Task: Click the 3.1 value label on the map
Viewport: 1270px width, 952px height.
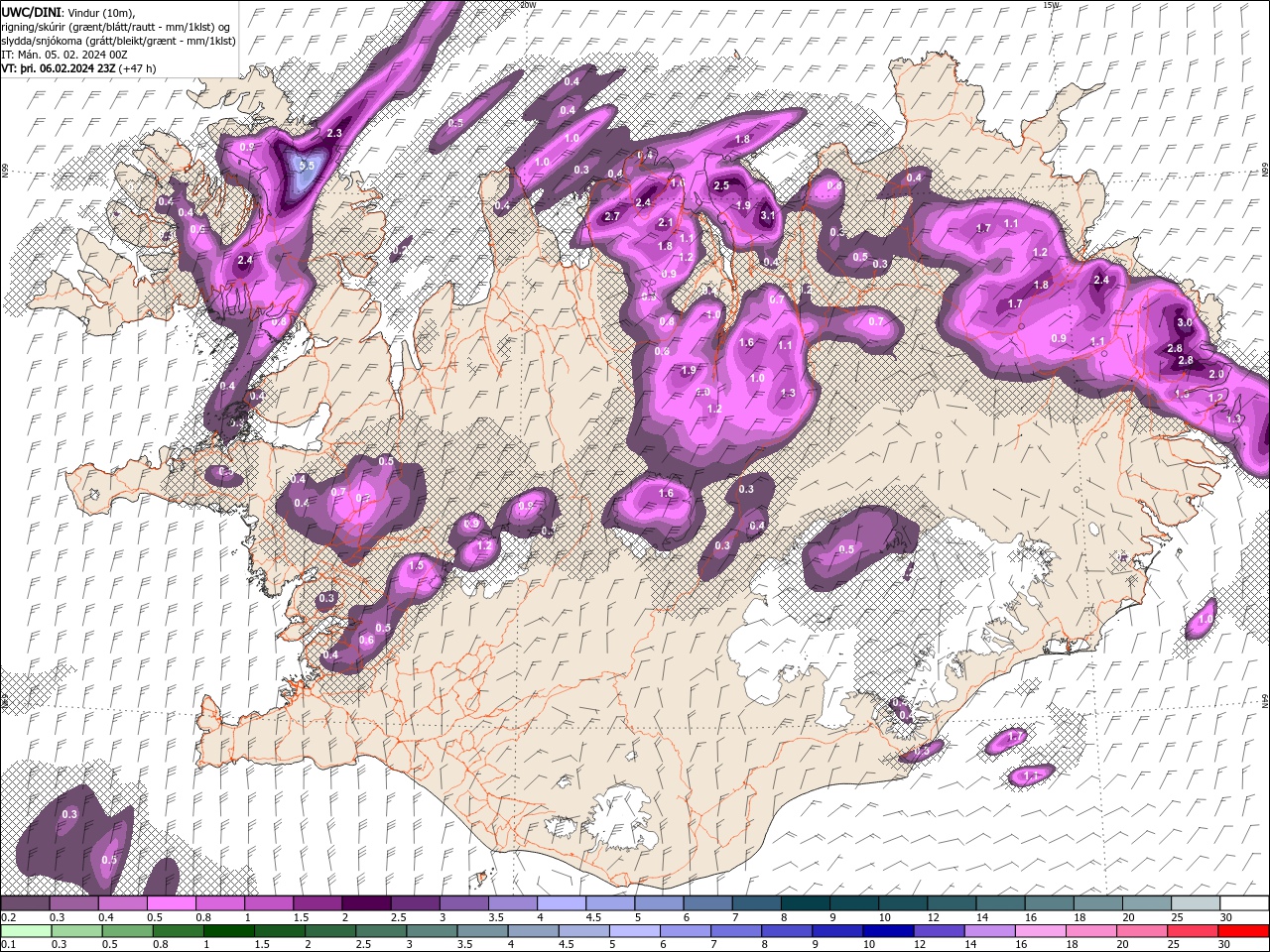Action: 767,215
